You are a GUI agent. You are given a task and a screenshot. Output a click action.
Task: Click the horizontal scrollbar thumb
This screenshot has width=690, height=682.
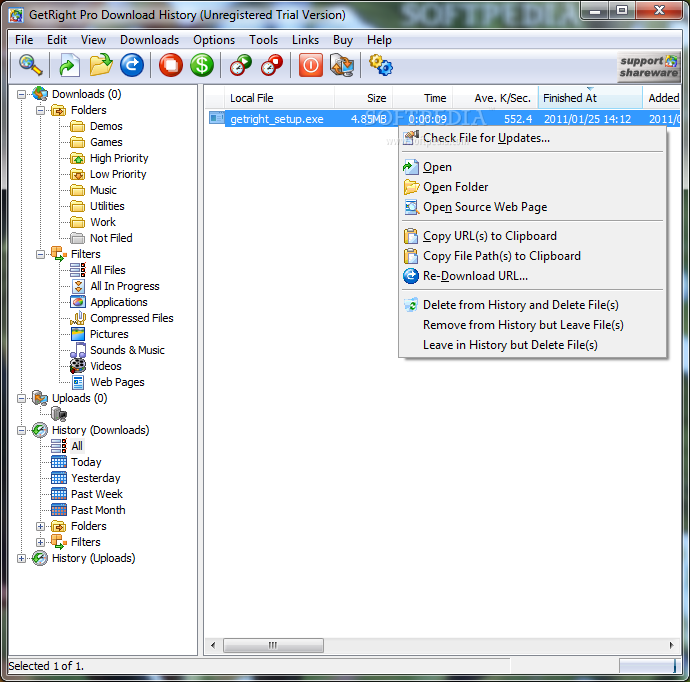pyautogui.click(x=273, y=645)
